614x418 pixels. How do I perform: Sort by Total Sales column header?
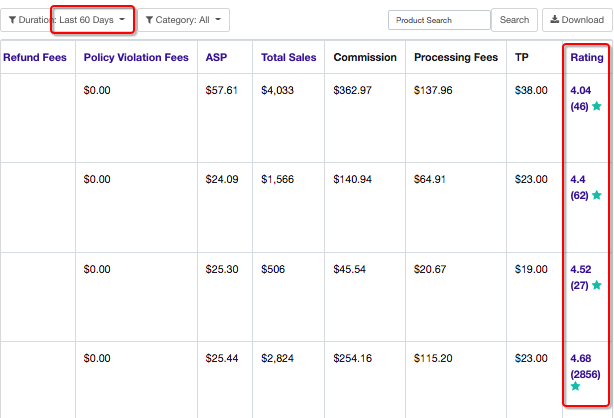pyautogui.click(x=288, y=58)
